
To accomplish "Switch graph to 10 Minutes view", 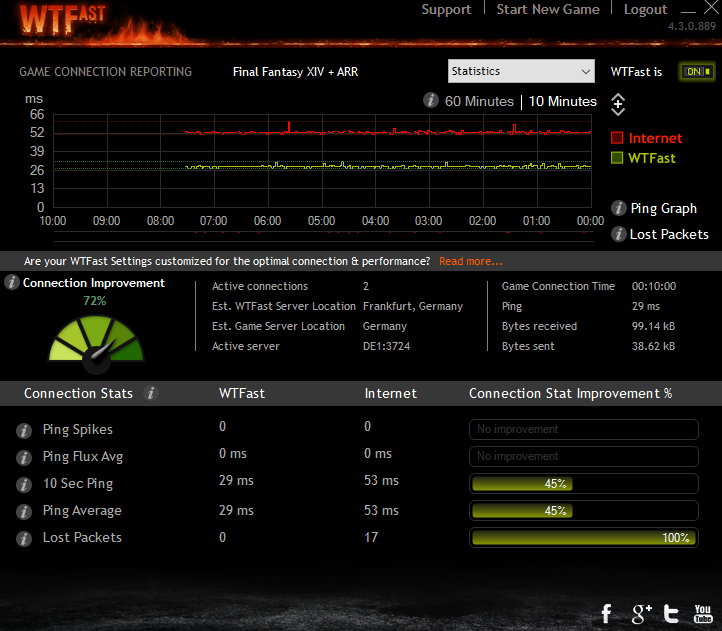I will click(x=562, y=101).
